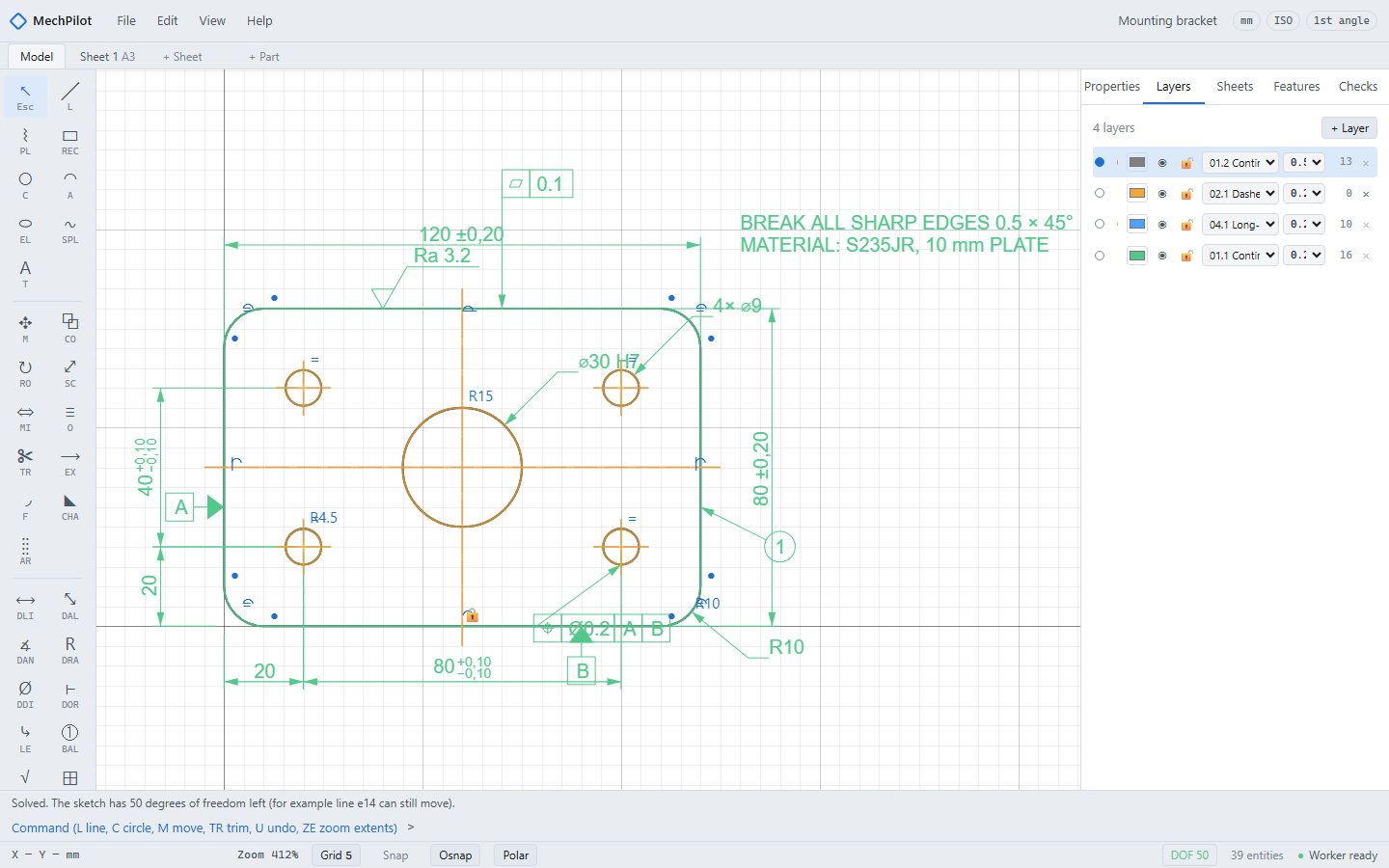Pick the Leader (LE) tool

(25, 739)
